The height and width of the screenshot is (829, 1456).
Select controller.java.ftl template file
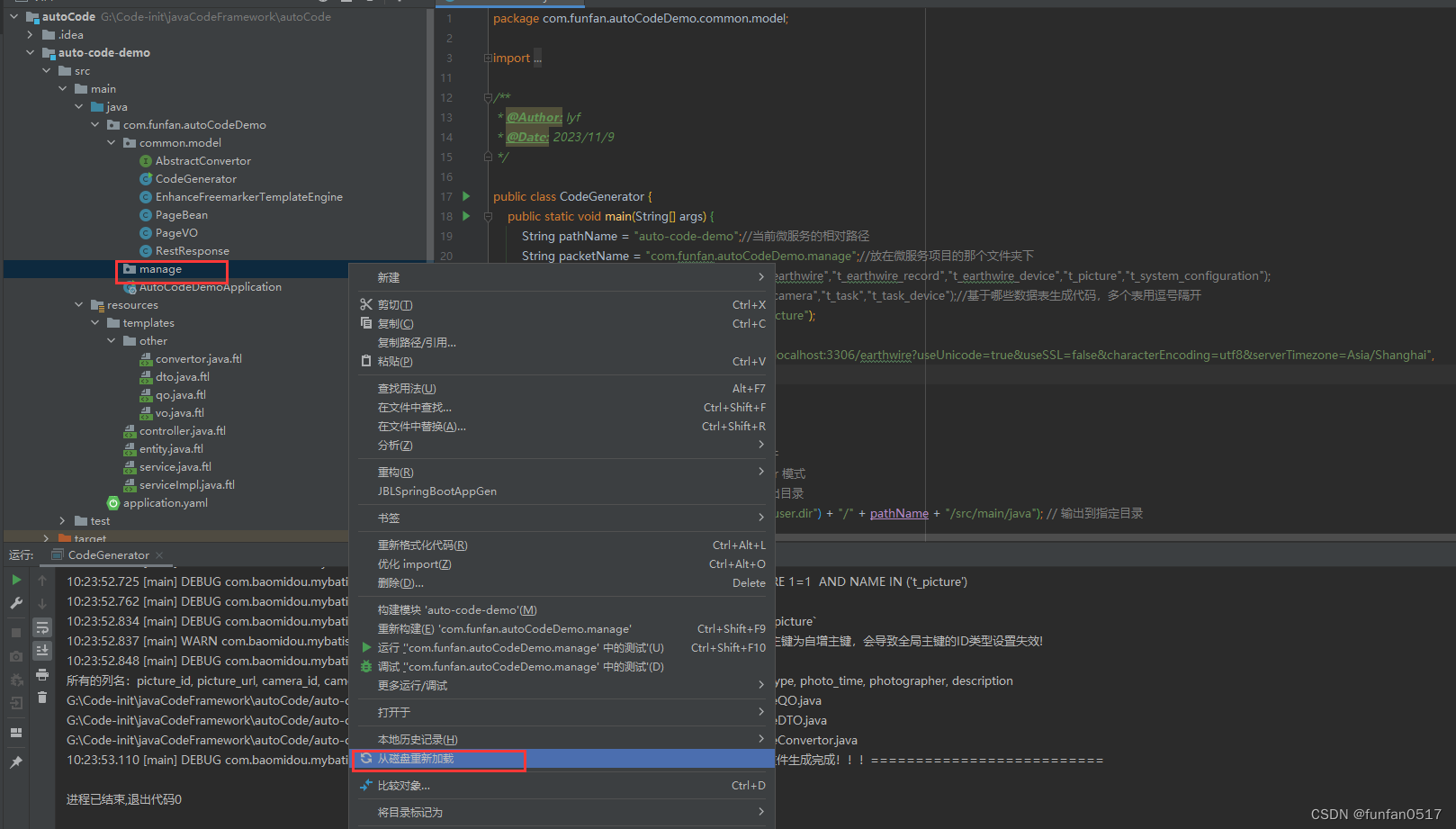coord(182,431)
